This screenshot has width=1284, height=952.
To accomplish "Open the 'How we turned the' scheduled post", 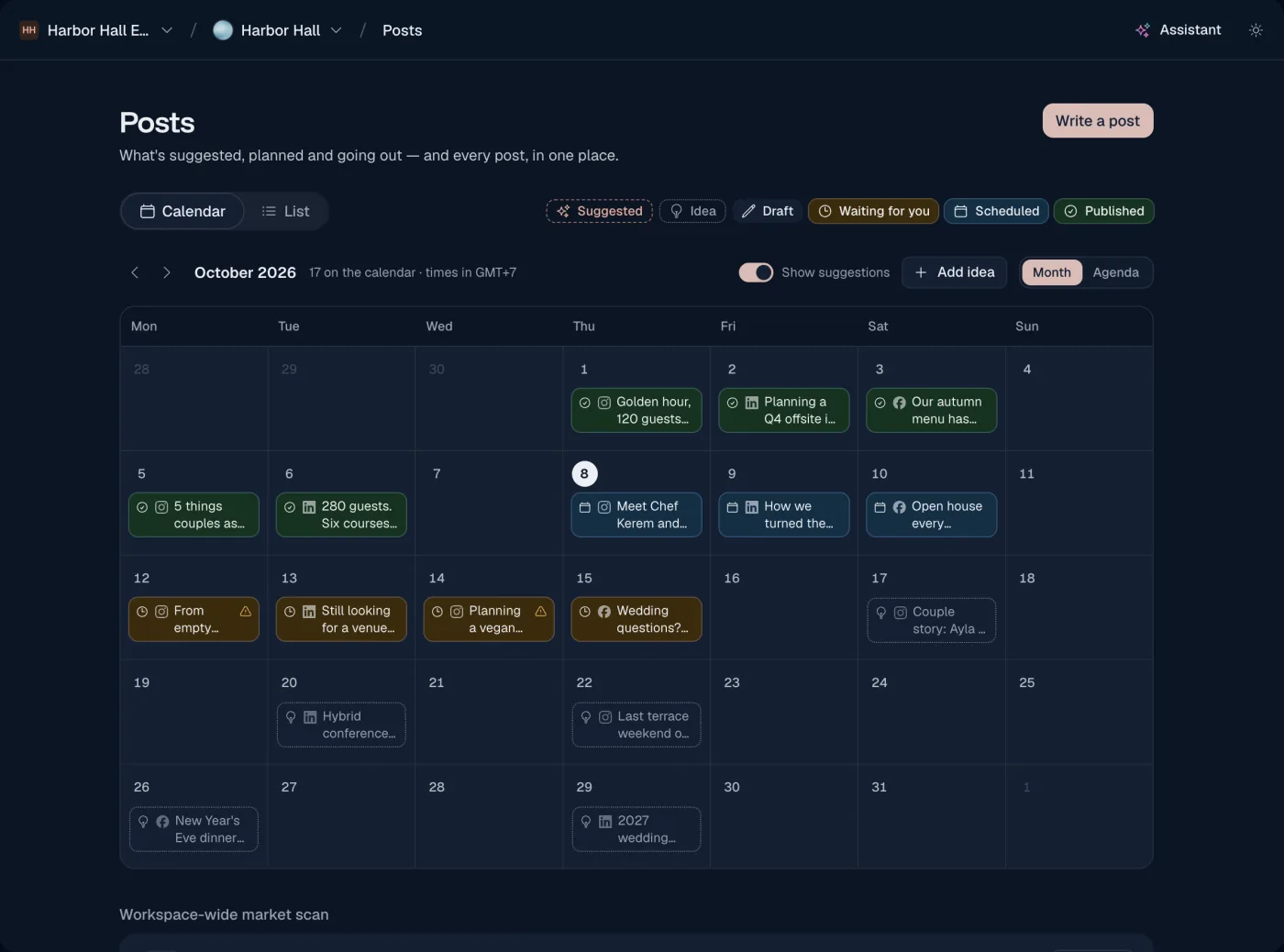I will click(x=784, y=515).
